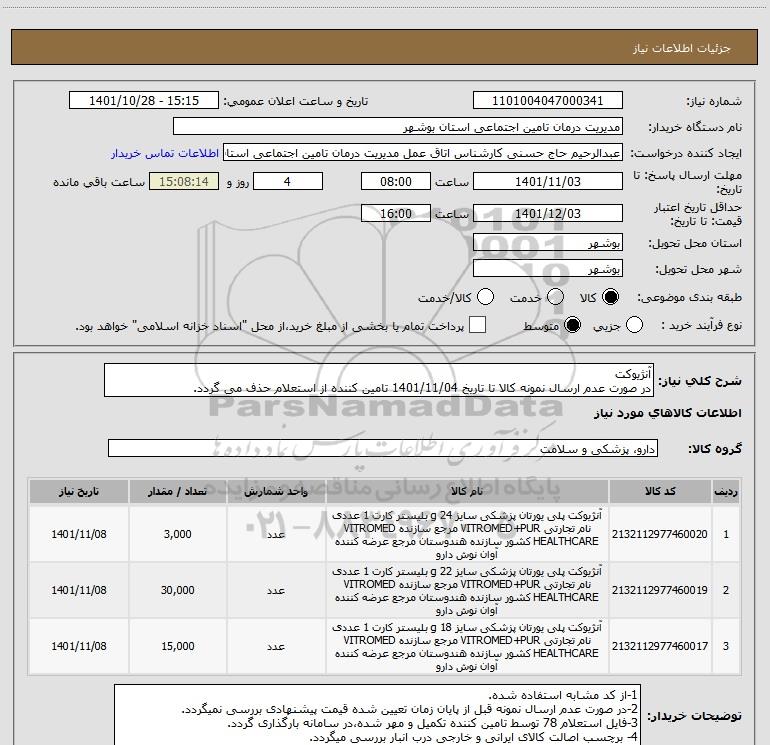Click size 24 g angiocath product name
Image resolution: width=770 pixels, height=745 pixels.
click(x=467, y=534)
